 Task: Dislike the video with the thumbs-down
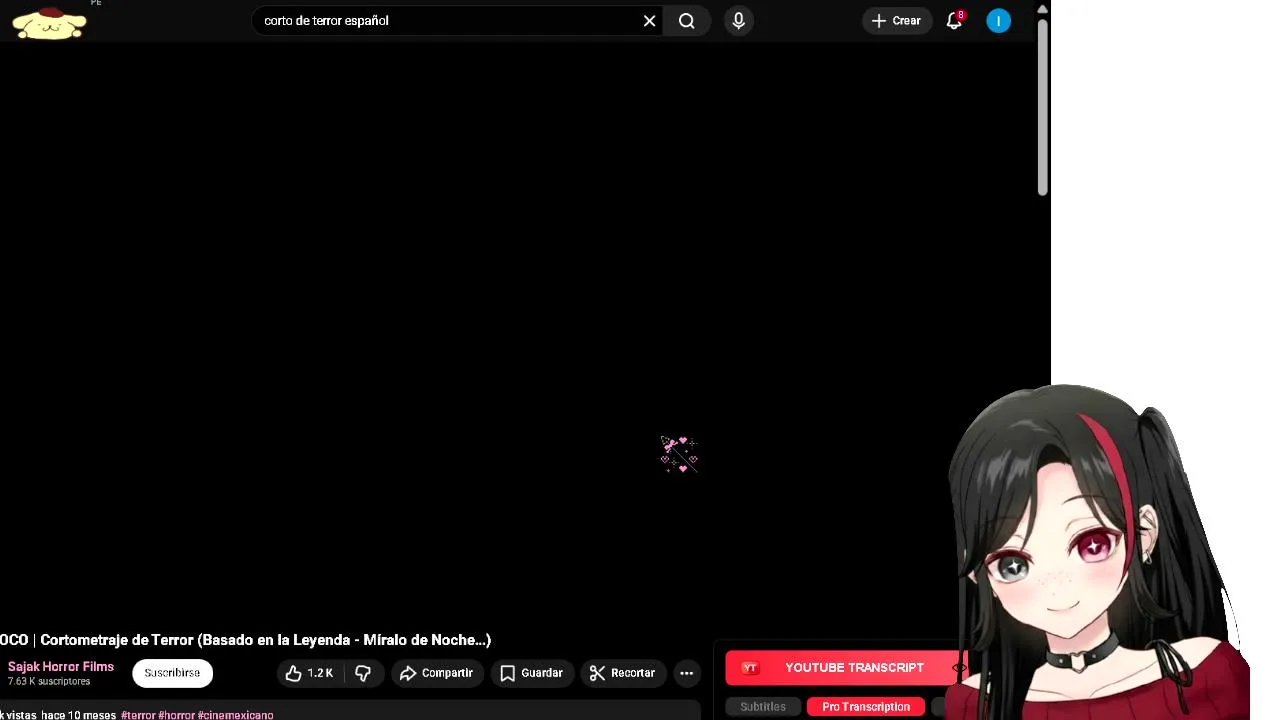click(363, 673)
